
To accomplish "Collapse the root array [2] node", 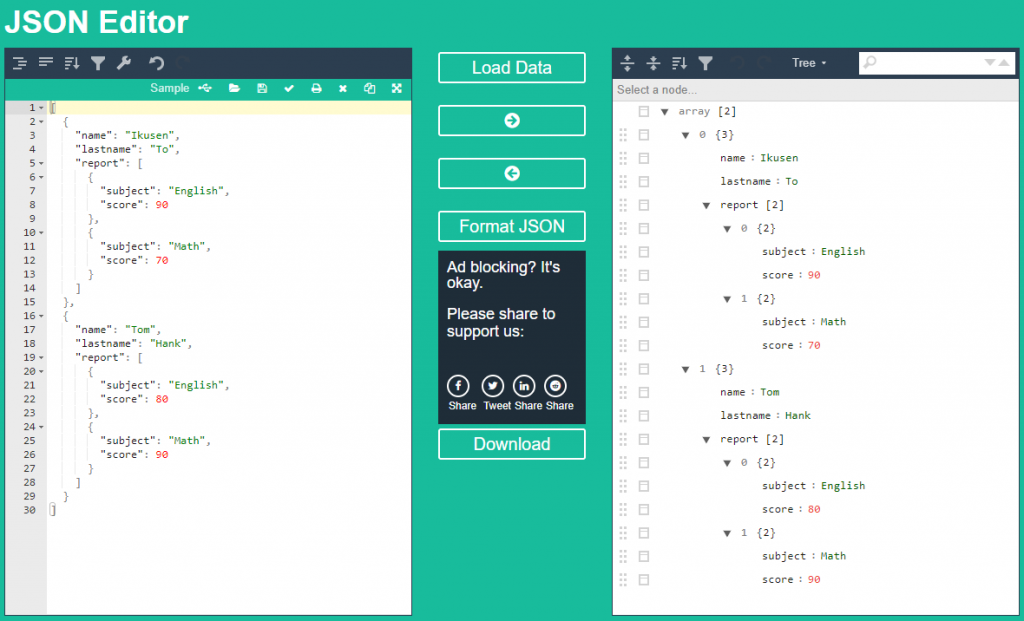I will coord(665,112).
